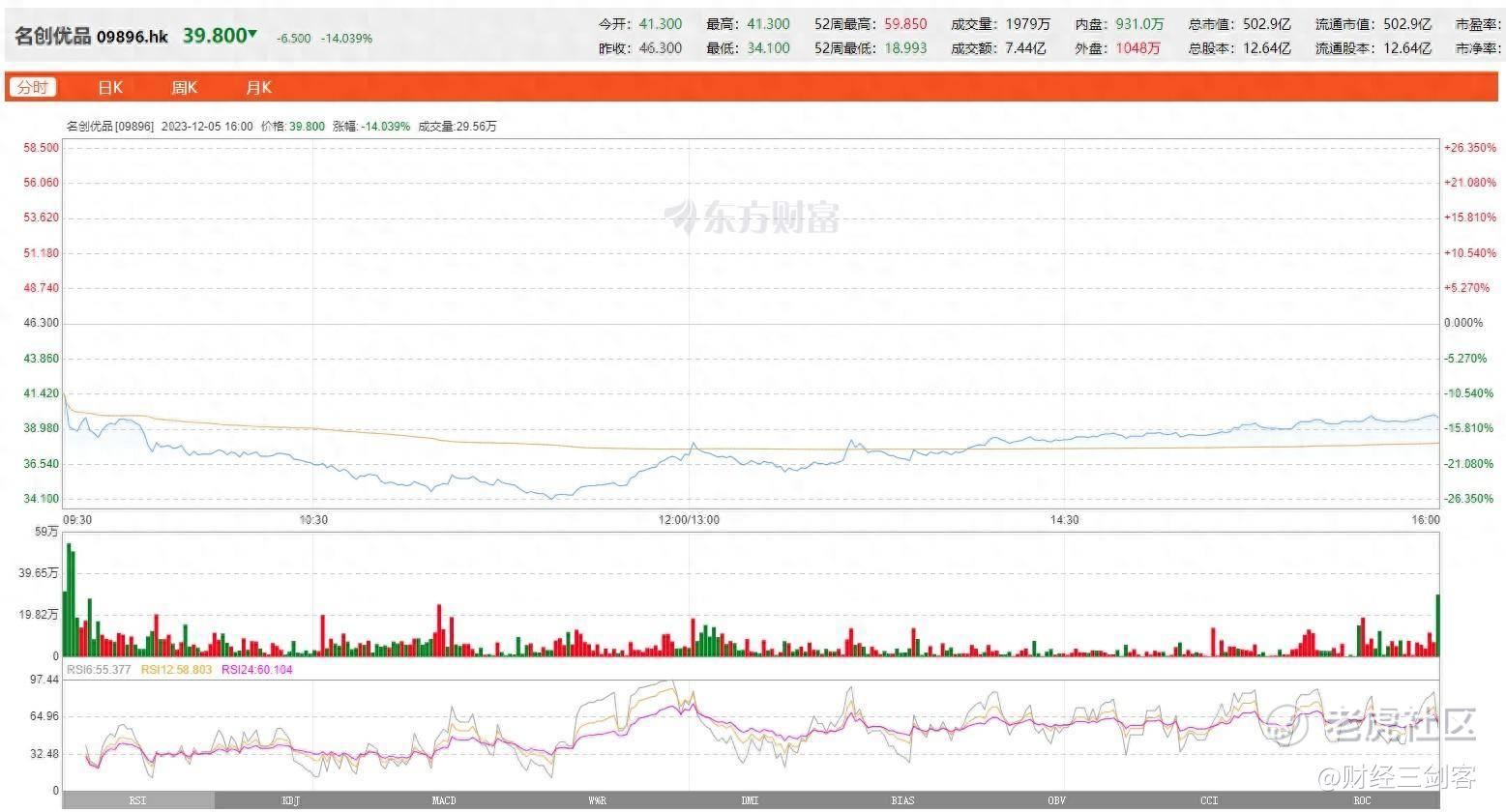Click the RSI12:58.803 legend label

(176, 669)
